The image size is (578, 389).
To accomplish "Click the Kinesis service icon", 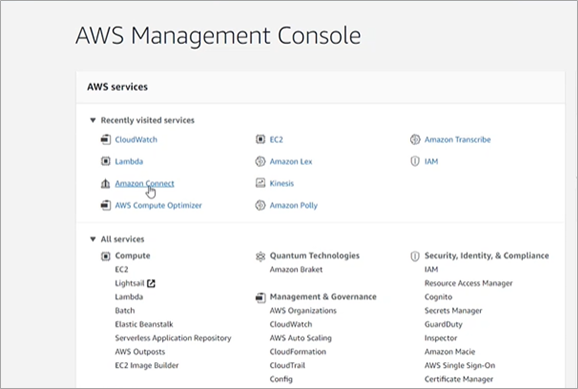I will (x=260, y=183).
